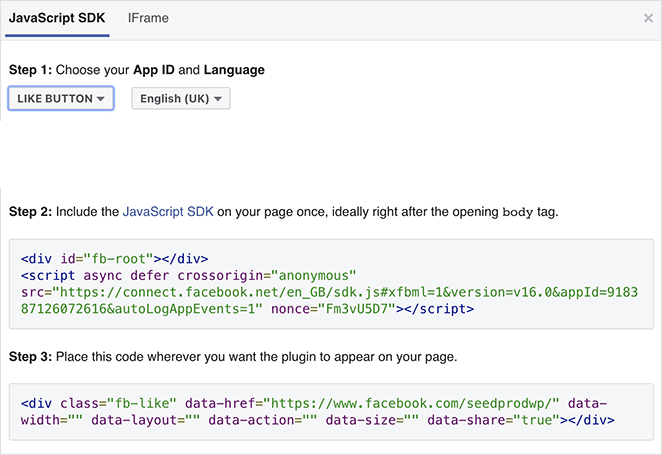The image size is (662, 455).
Task: Switch to the JavaScript SDK tab
Action: [x=57, y=18]
